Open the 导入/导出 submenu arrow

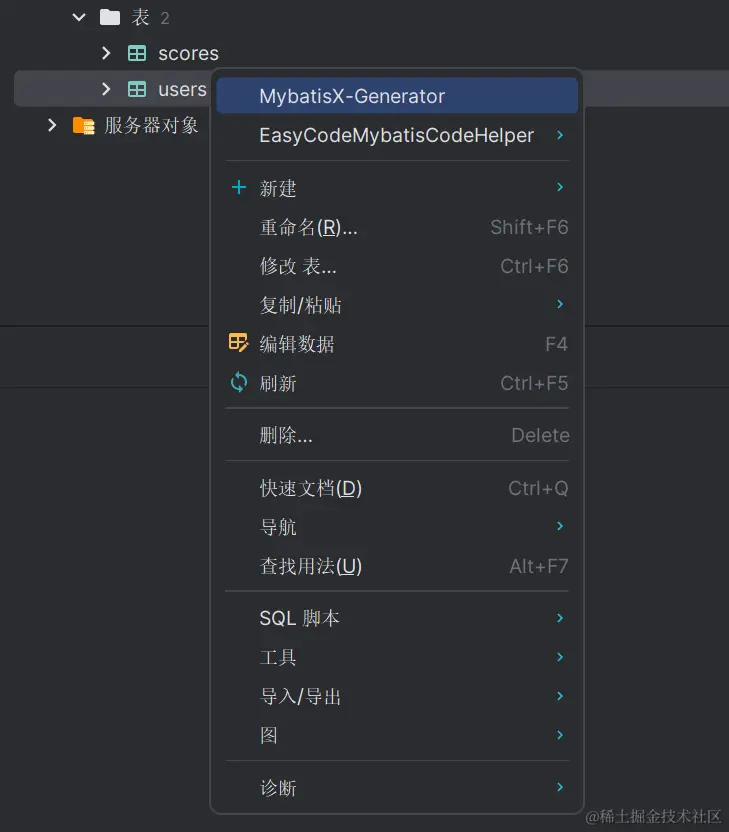click(560, 696)
